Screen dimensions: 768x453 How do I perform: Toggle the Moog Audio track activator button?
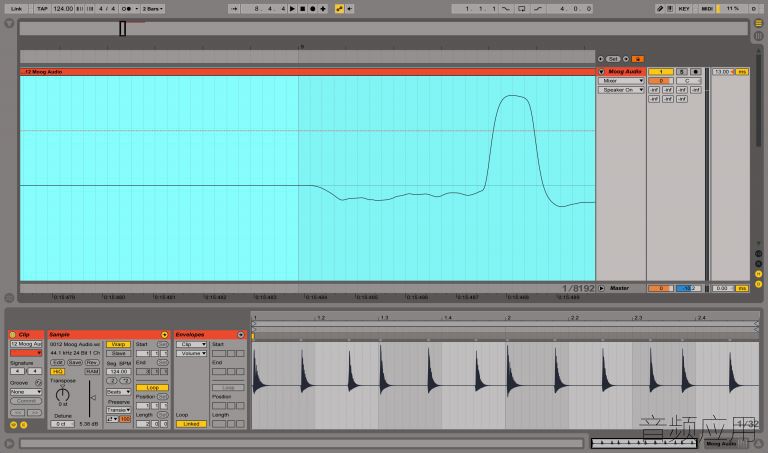tap(661, 72)
